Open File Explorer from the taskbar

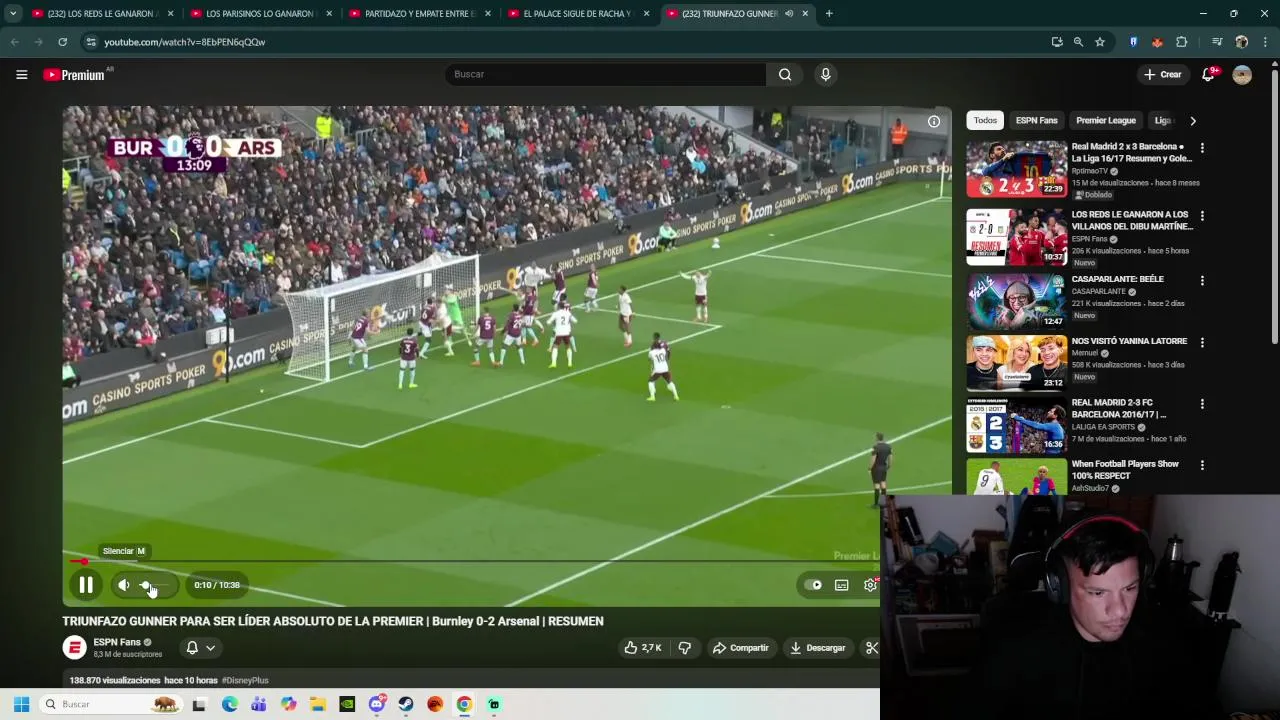tap(317, 704)
